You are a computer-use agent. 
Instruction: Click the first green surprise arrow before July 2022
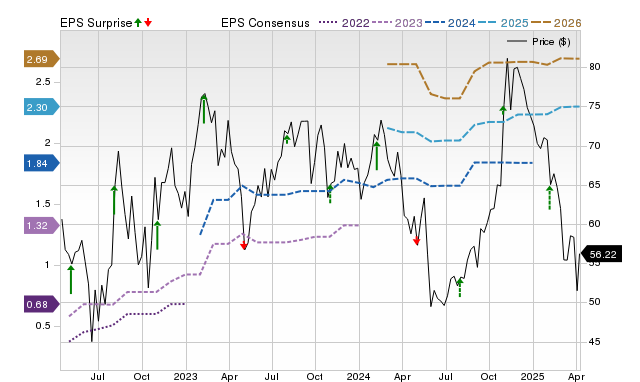[x=71, y=280]
